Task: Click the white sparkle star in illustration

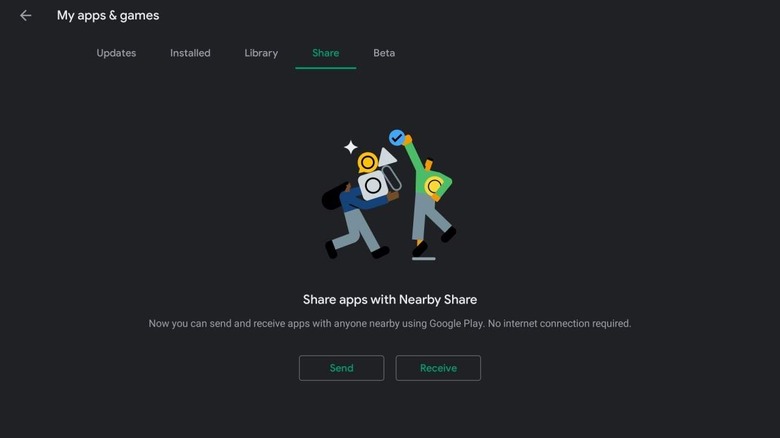Action: [x=351, y=147]
